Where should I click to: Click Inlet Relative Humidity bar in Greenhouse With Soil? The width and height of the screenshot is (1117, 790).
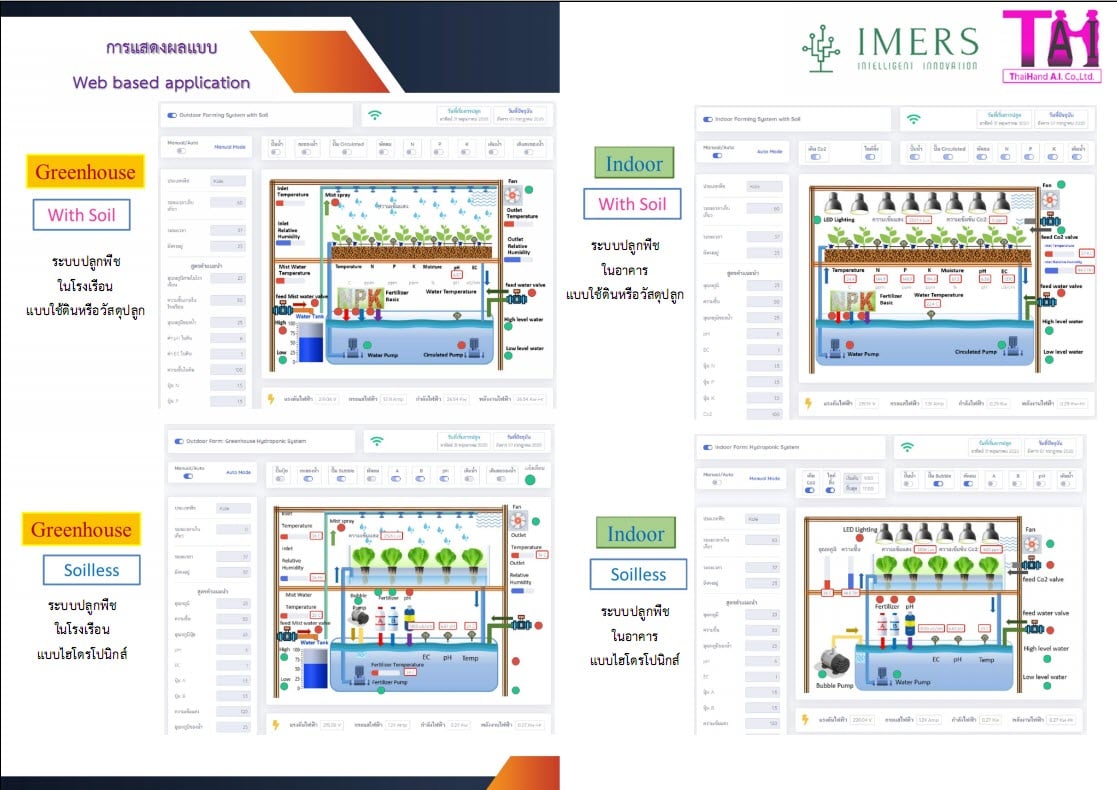291,243
